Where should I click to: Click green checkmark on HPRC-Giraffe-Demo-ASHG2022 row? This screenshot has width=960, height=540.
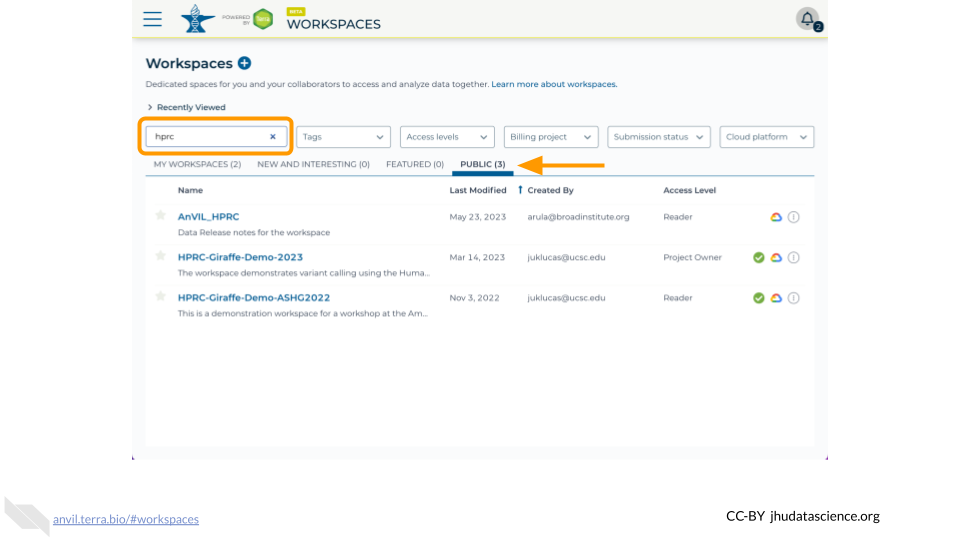759,298
